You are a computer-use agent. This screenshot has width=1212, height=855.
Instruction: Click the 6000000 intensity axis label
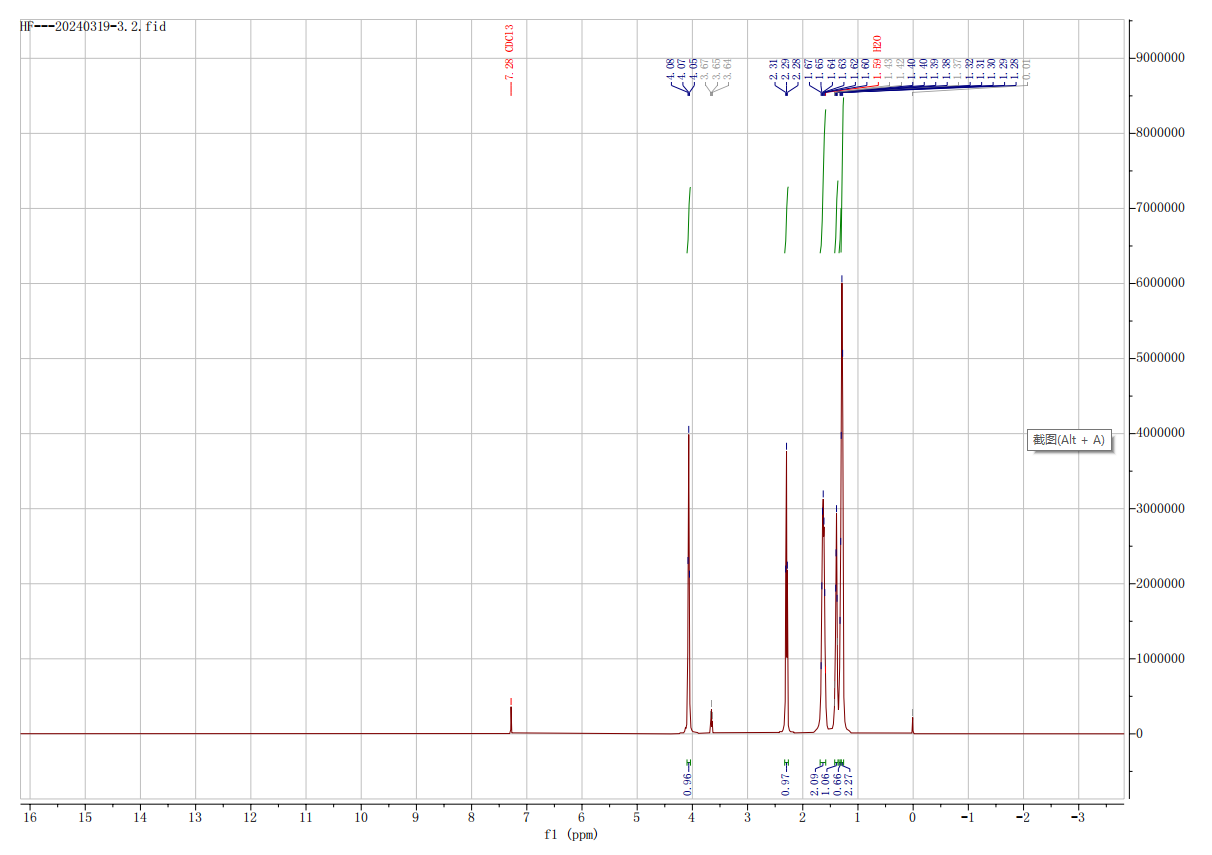[1161, 283]
